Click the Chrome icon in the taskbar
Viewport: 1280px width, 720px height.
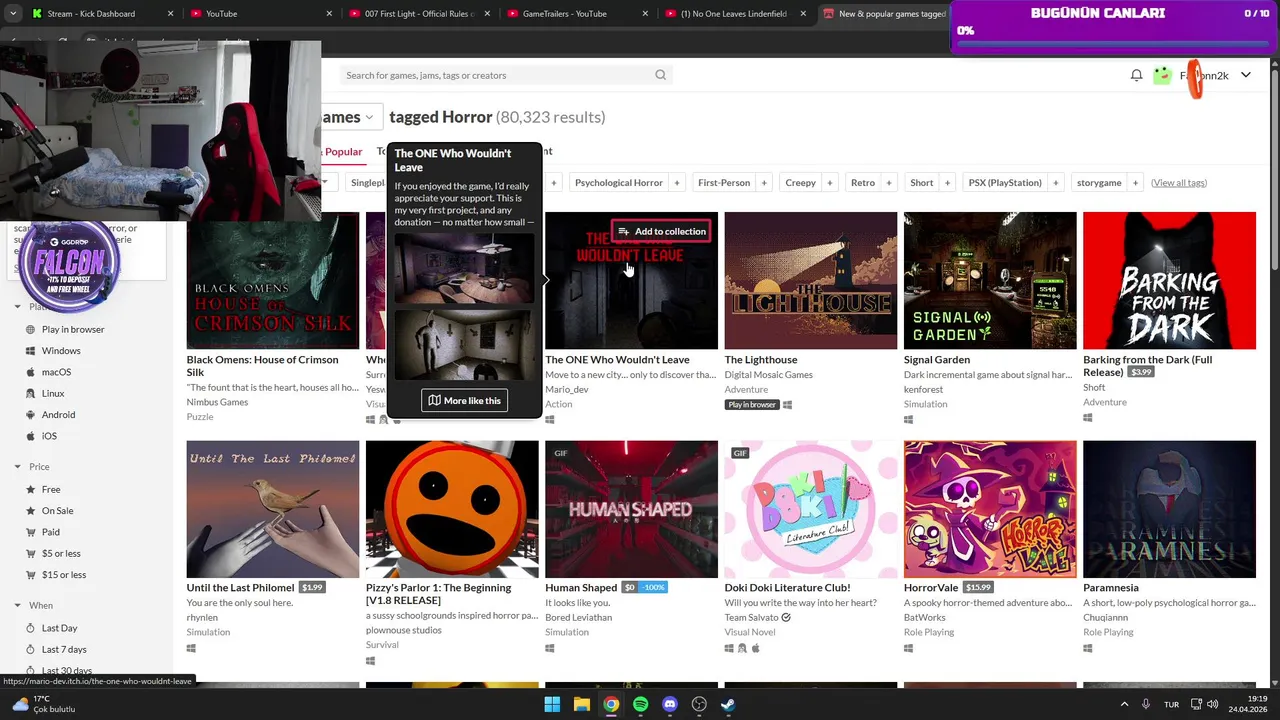[611, 704]
